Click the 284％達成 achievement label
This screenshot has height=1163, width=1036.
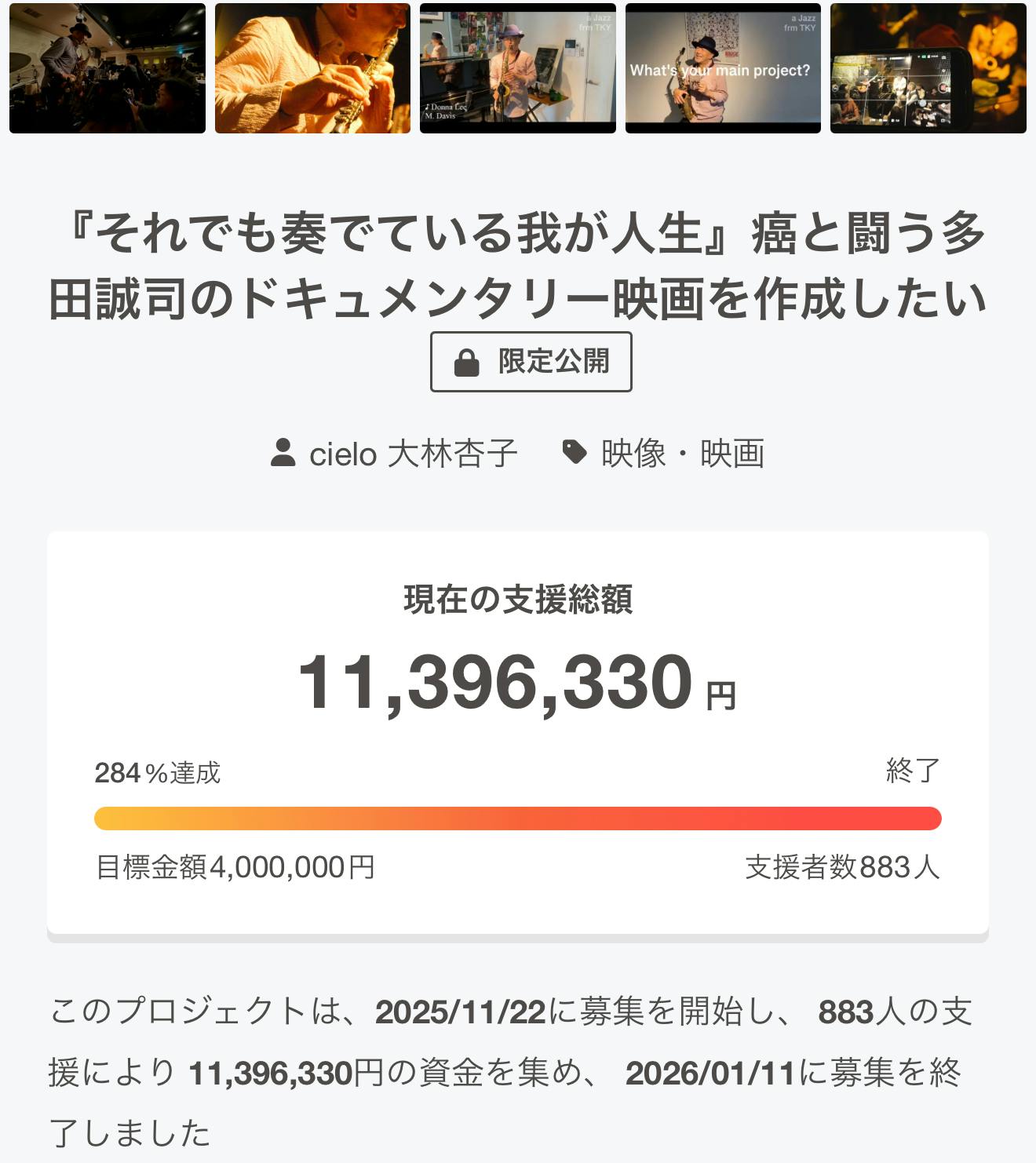coord(158,773)
